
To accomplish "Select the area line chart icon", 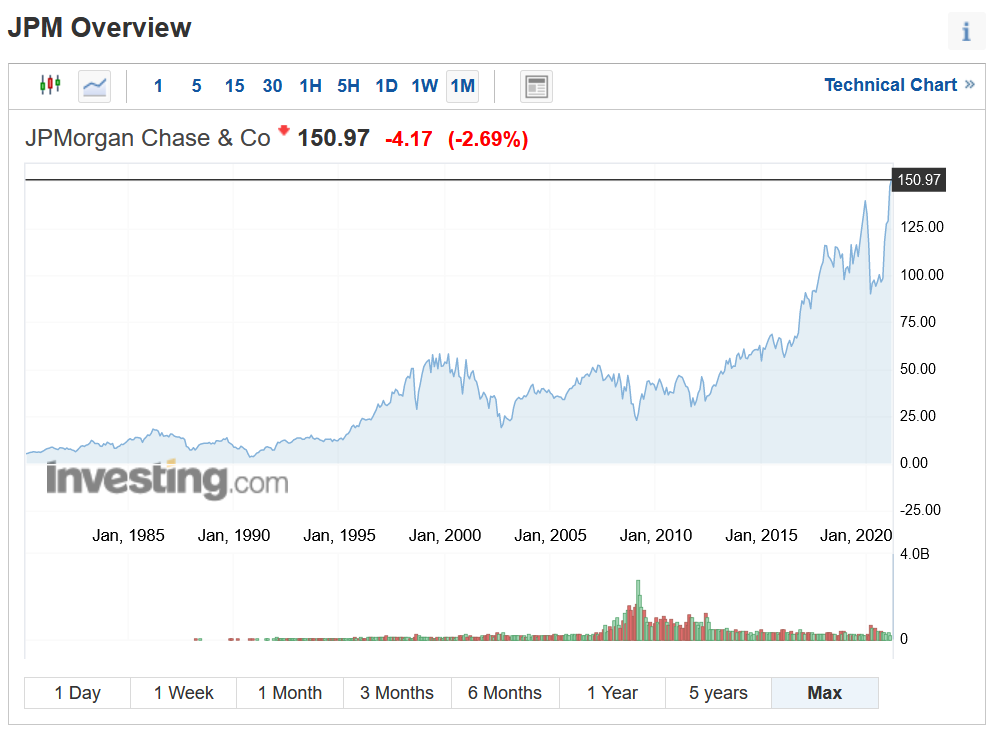I will [x=94, y=86].
